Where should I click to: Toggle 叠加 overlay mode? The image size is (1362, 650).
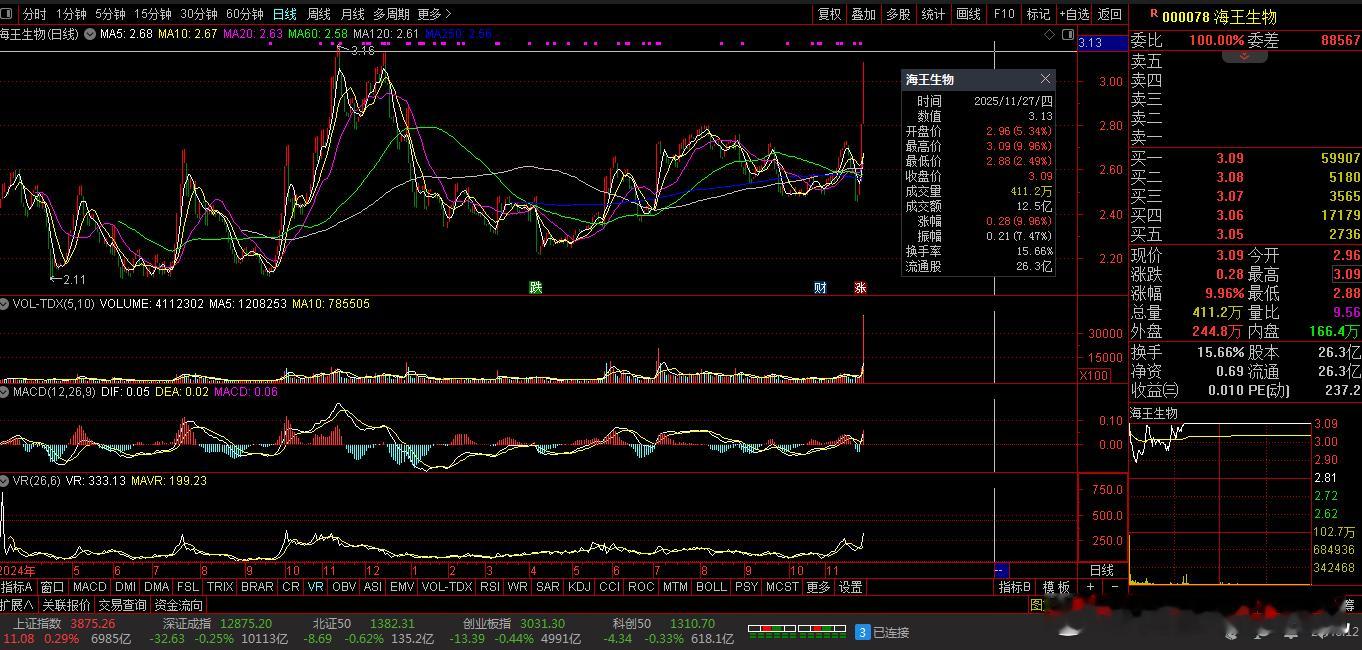coord(863,14)
